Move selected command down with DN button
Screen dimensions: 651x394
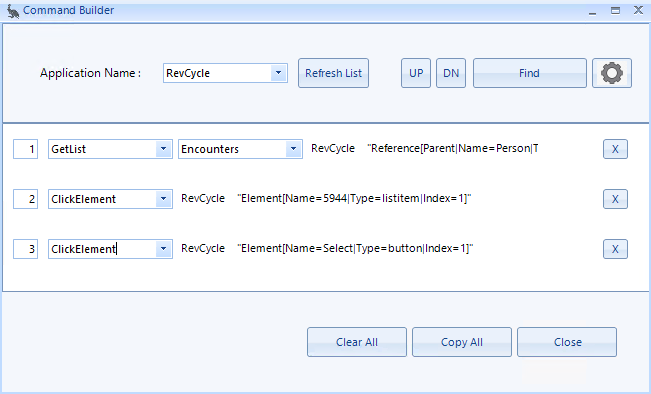click(x=451, y=73)
